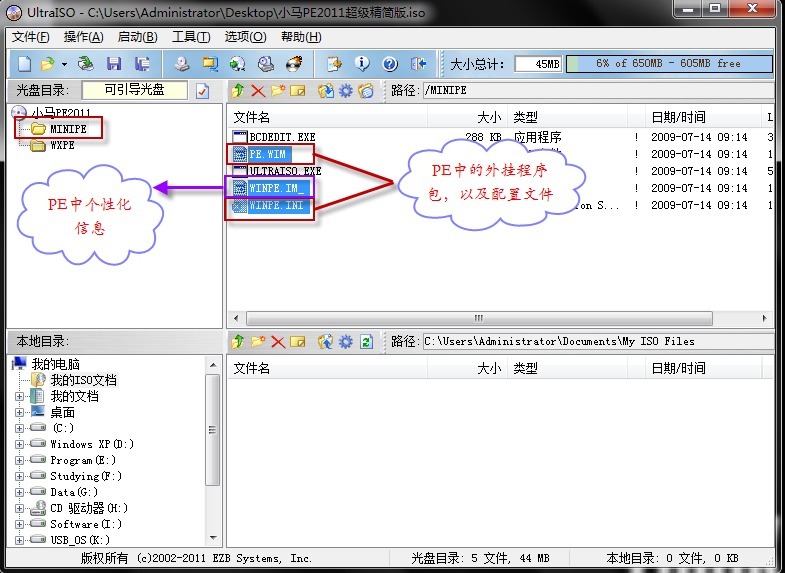Image resolution: width=785 pixels, height=573 pixels.
Task: Sort disc files by 文件名 column header
Action: point(328,118)
